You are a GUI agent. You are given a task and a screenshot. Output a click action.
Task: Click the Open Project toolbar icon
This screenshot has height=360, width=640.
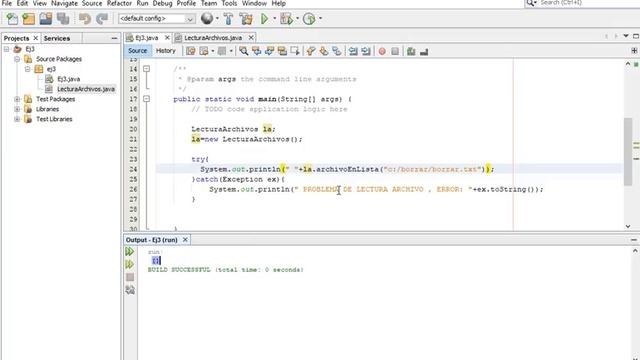pyautogui.click(x=46, y=18)
